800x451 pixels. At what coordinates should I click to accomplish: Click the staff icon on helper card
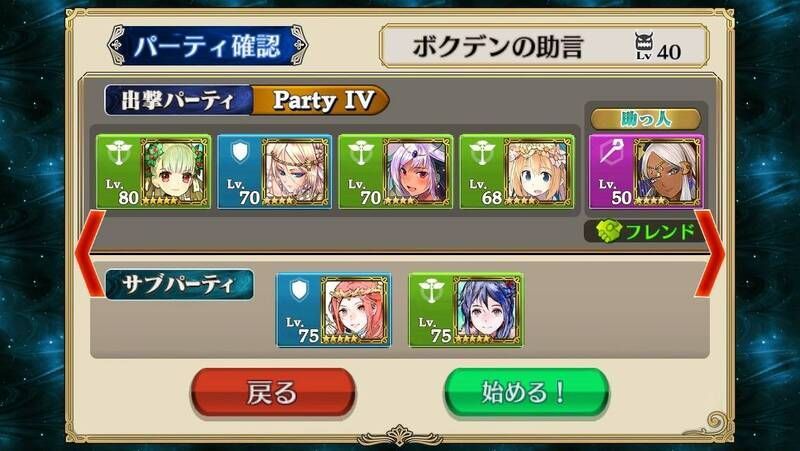click(611, 153)
